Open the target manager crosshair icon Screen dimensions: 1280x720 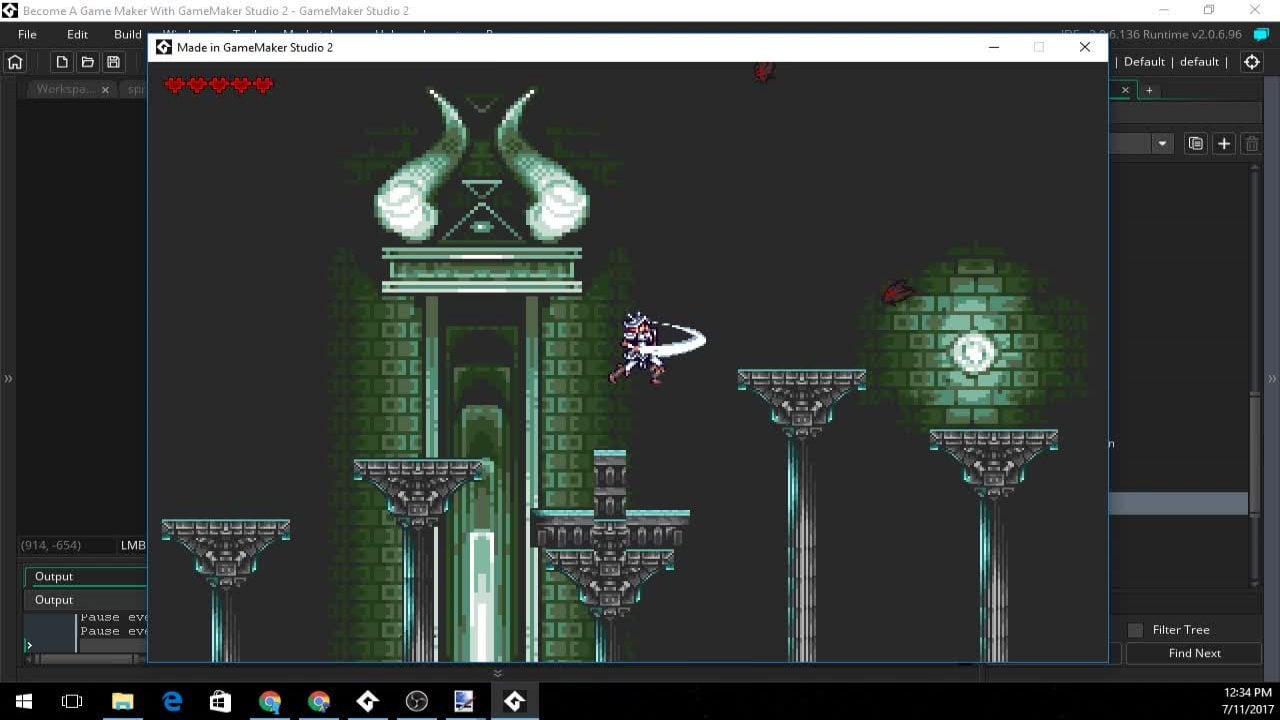click(x=1251, y=62)
